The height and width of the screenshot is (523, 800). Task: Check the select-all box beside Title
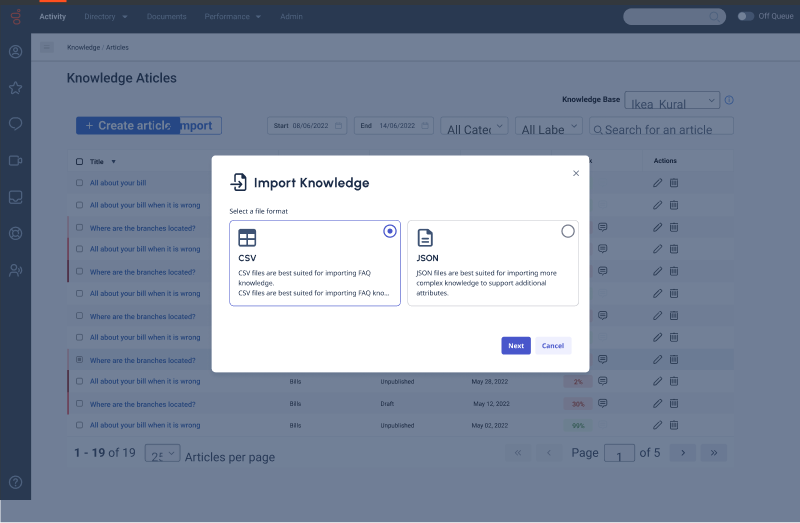(80, 162)
